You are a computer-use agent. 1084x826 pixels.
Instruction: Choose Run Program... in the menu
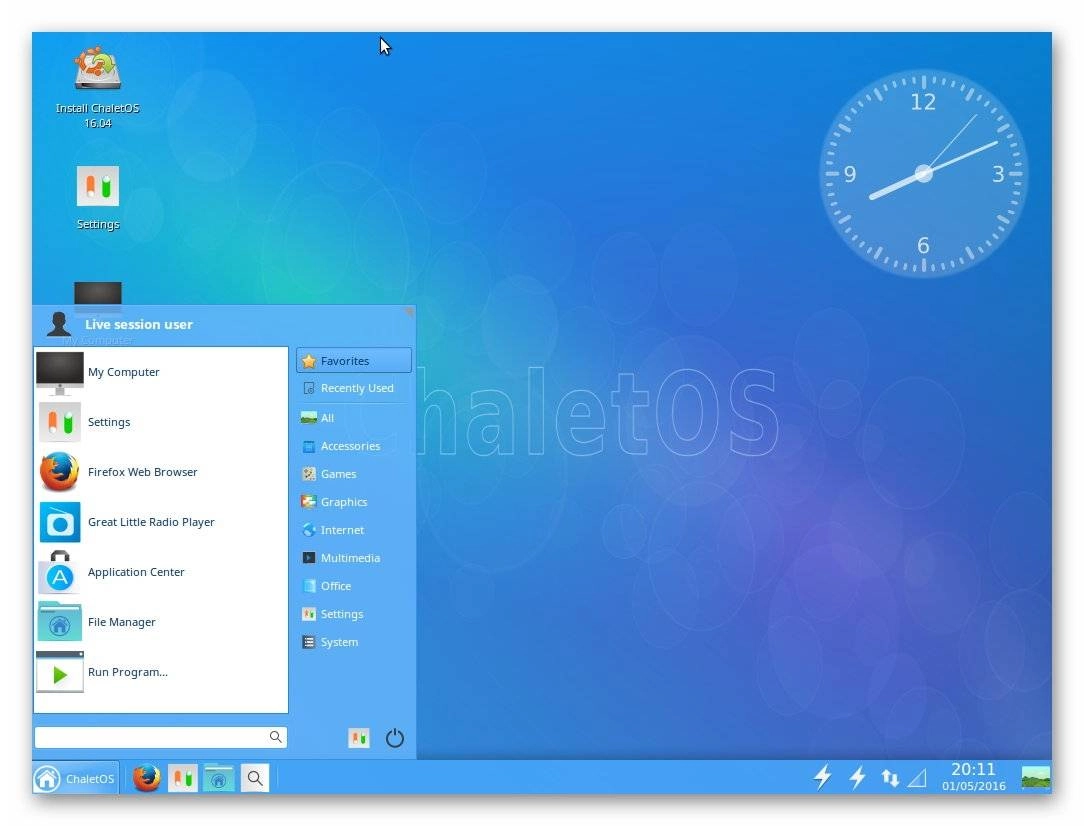(x=160, y=672)
